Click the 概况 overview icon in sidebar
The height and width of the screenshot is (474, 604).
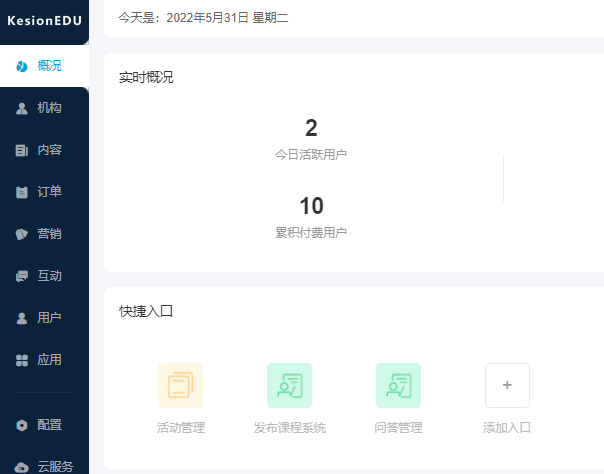pos(22,66)
